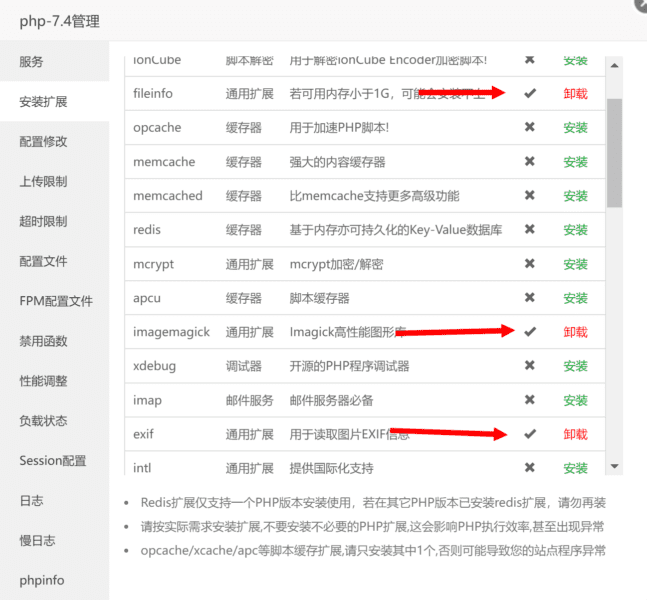Image resolution: width=647 pixels, height=600 pixels.
Task: Click the intl not-installed X icon
Action: click(x=529, y=467)
